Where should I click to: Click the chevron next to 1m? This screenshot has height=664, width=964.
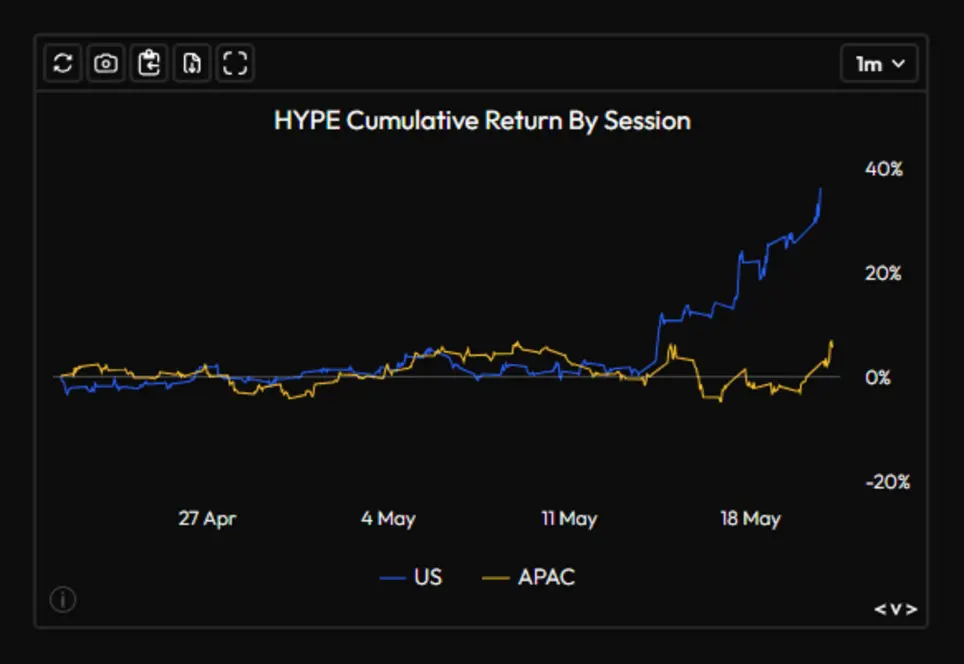click(898, 63)
